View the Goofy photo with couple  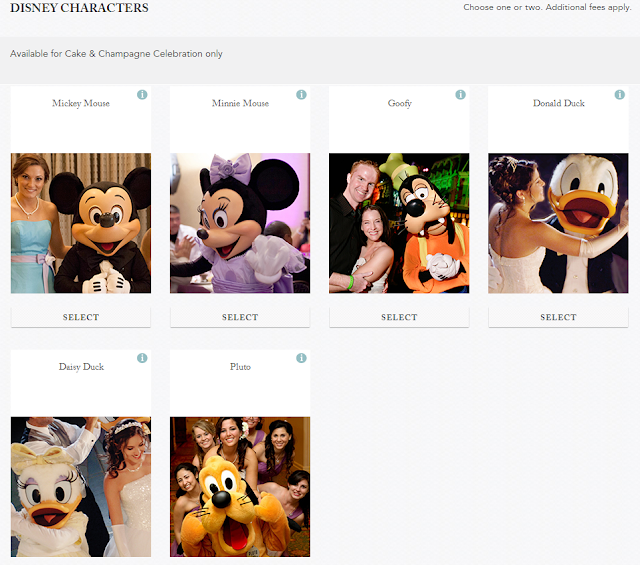pos(399,223)
